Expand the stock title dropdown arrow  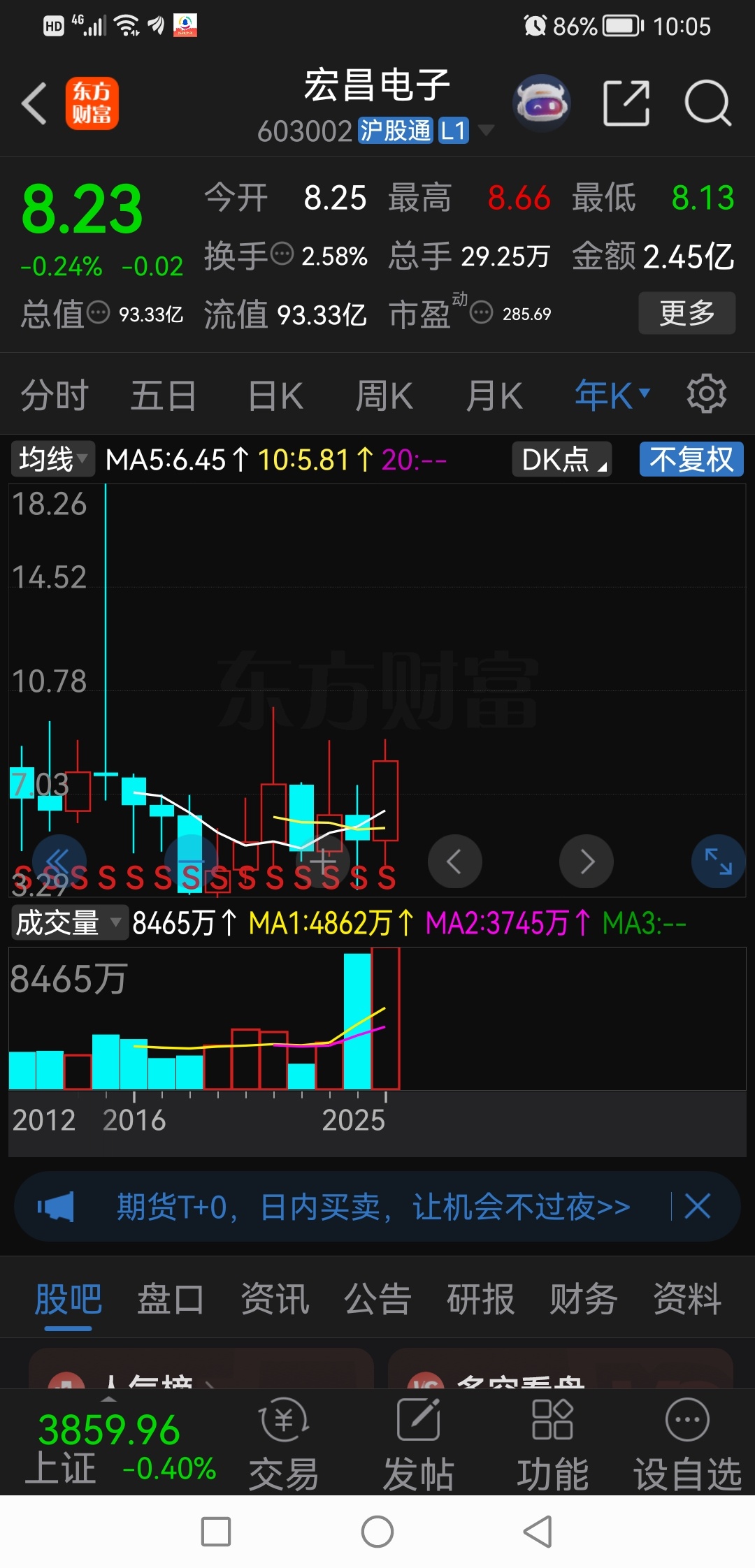coord(485,130)
